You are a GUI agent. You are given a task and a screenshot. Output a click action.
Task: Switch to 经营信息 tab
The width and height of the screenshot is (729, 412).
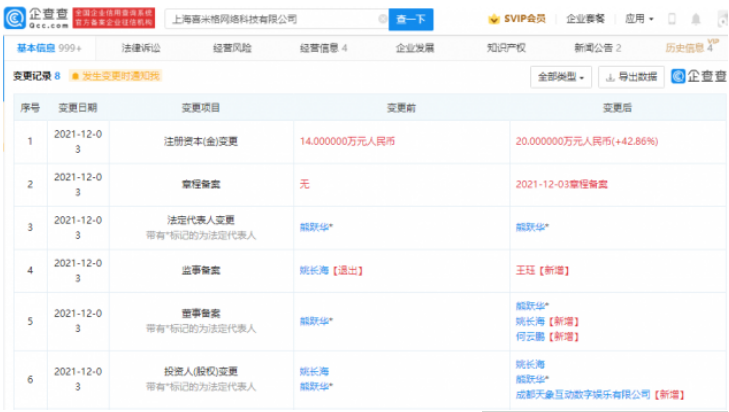click(x=323, y=48)
